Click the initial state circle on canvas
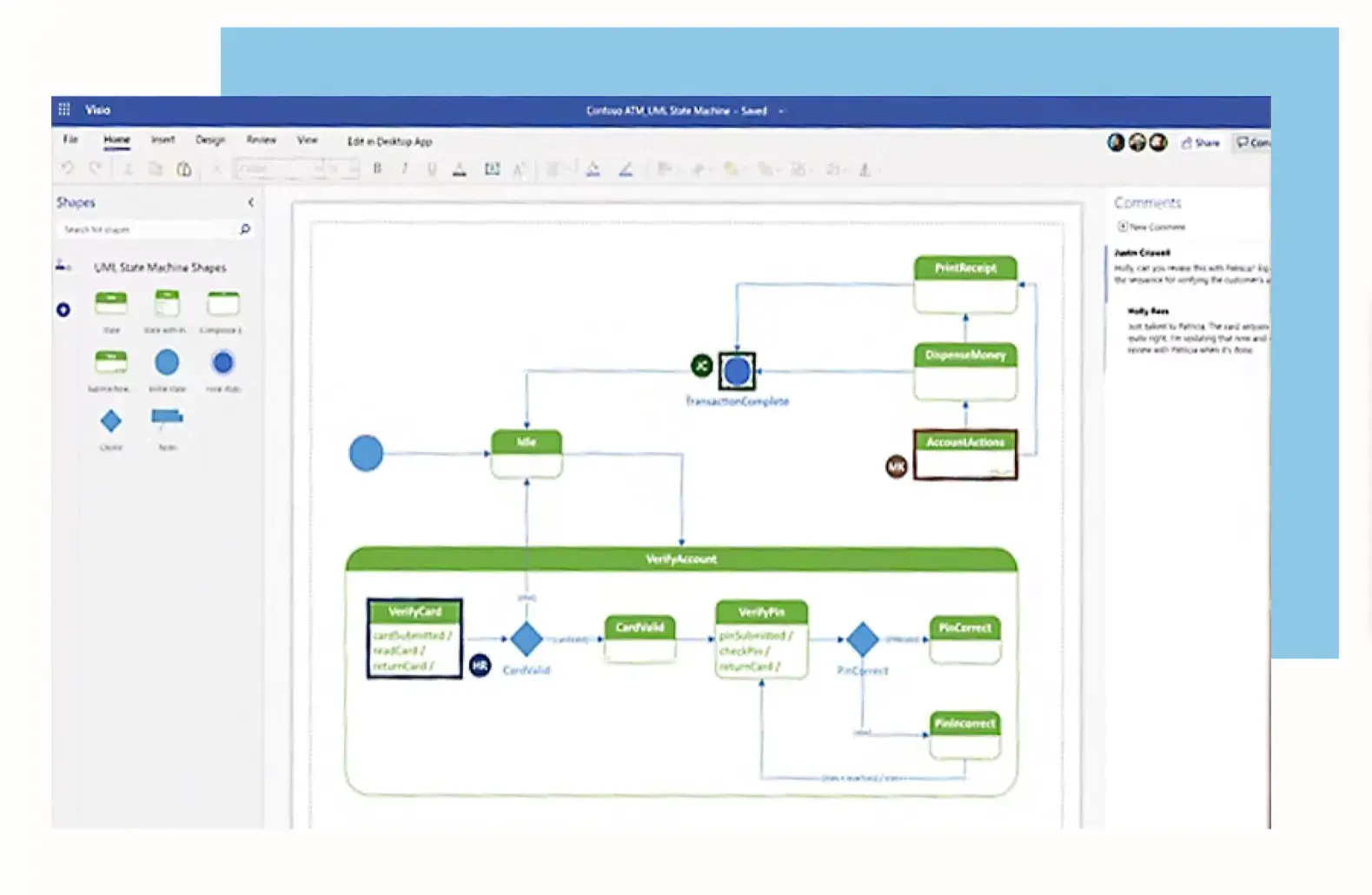Image resolution: width=1372 pixels, height=895 pixels. (x=366, y=454)
